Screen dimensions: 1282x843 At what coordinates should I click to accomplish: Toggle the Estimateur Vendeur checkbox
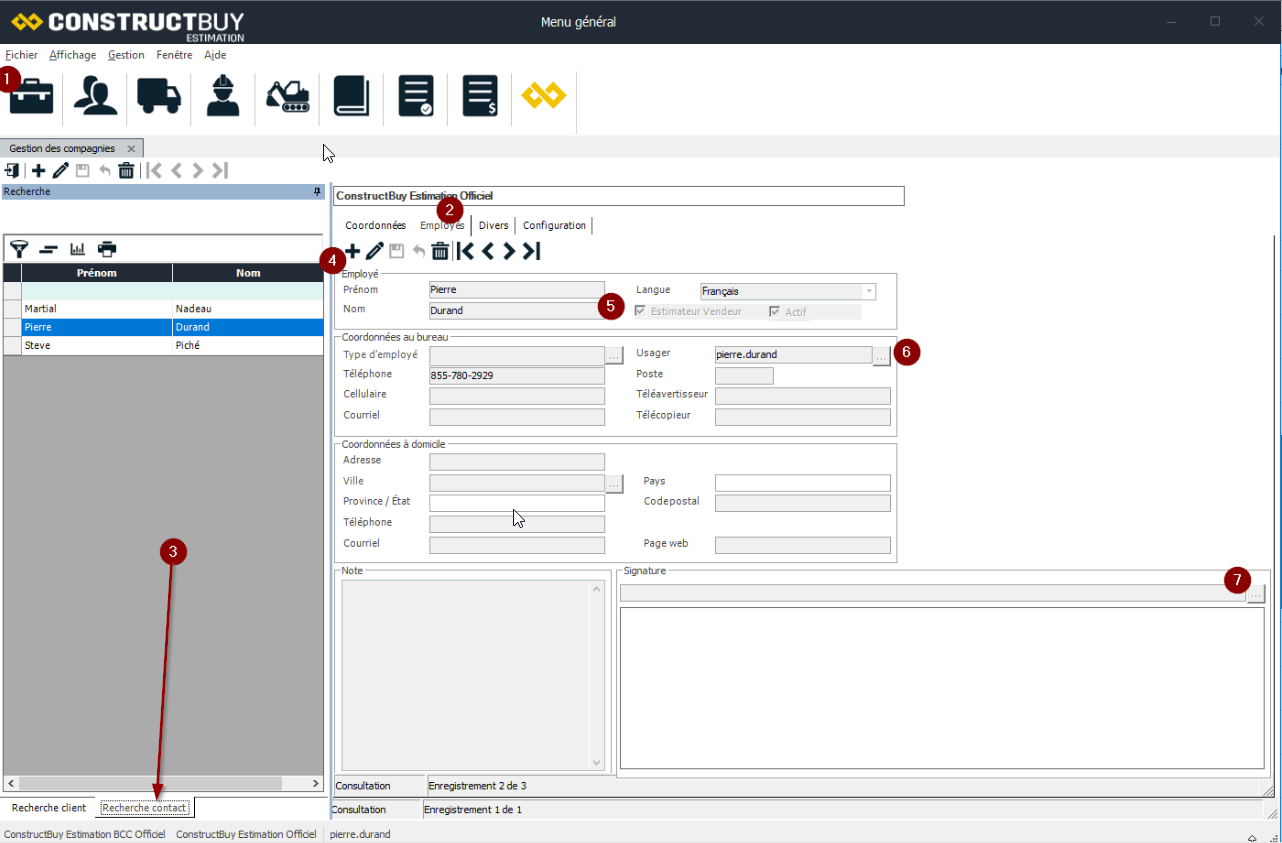[x=641, y=312]
